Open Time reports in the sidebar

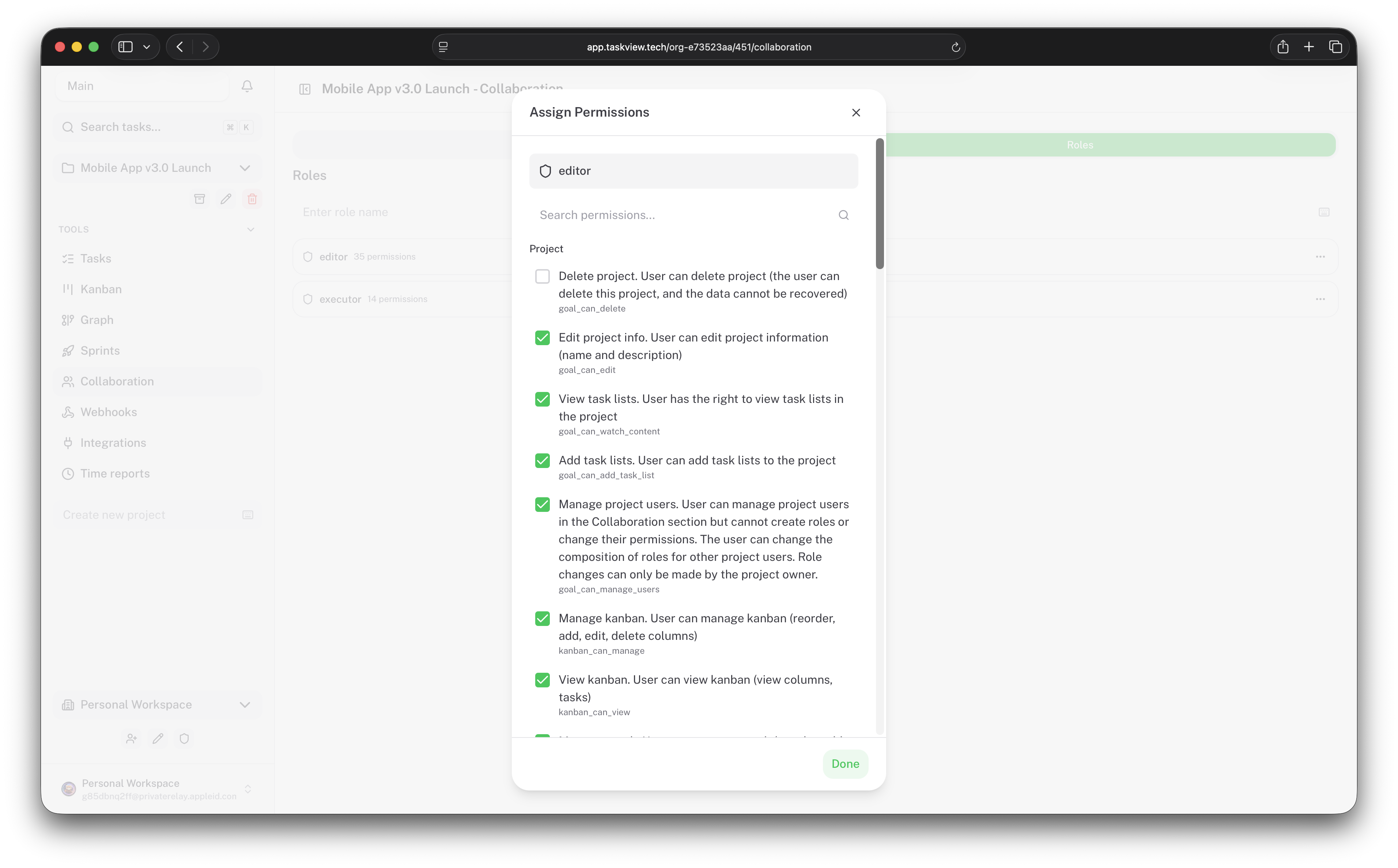pyautogui.click(x=158, y=473)
